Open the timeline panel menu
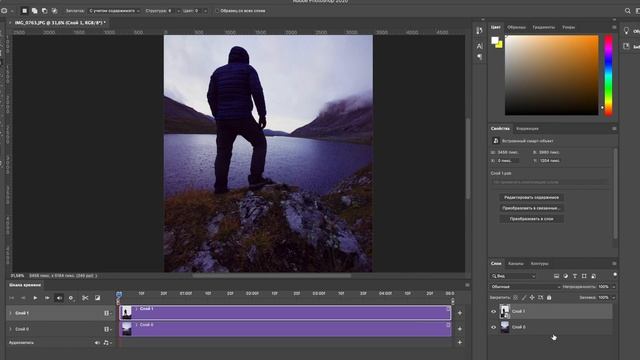The height and width of the screenshot is (360, 640). point(467,285)
